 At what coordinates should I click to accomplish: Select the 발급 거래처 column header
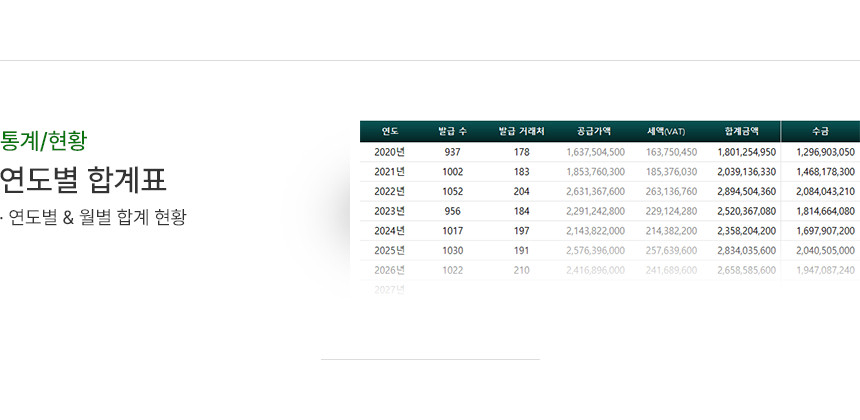[521, 131]
